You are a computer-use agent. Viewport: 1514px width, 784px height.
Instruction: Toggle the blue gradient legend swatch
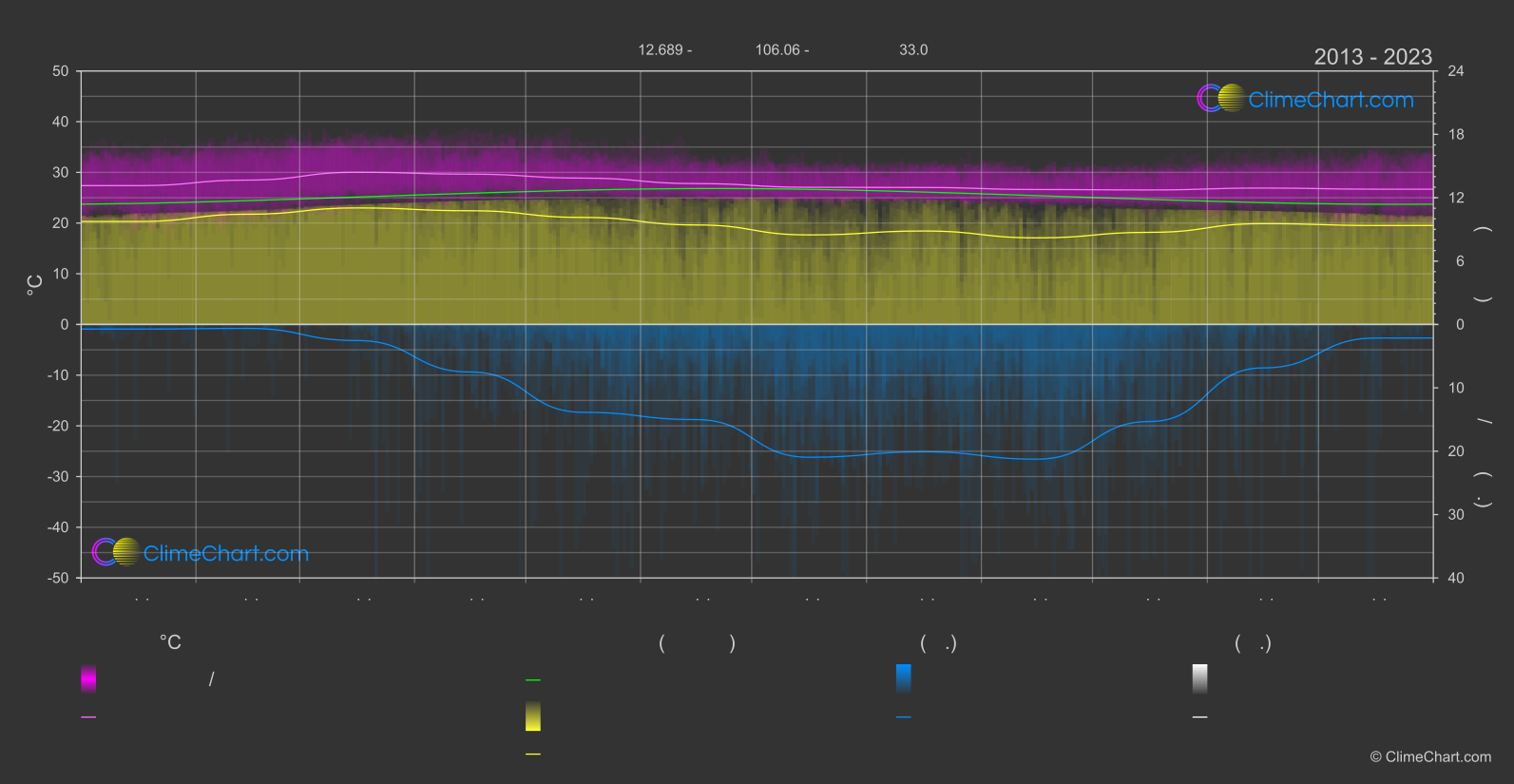(904, 679)
